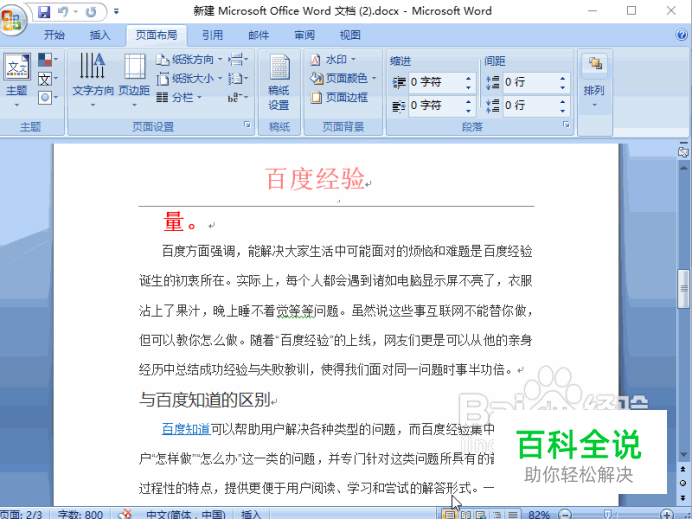Open 稿纸设置 manuscript paper settings
692x519 pixels.
[279, 82]
